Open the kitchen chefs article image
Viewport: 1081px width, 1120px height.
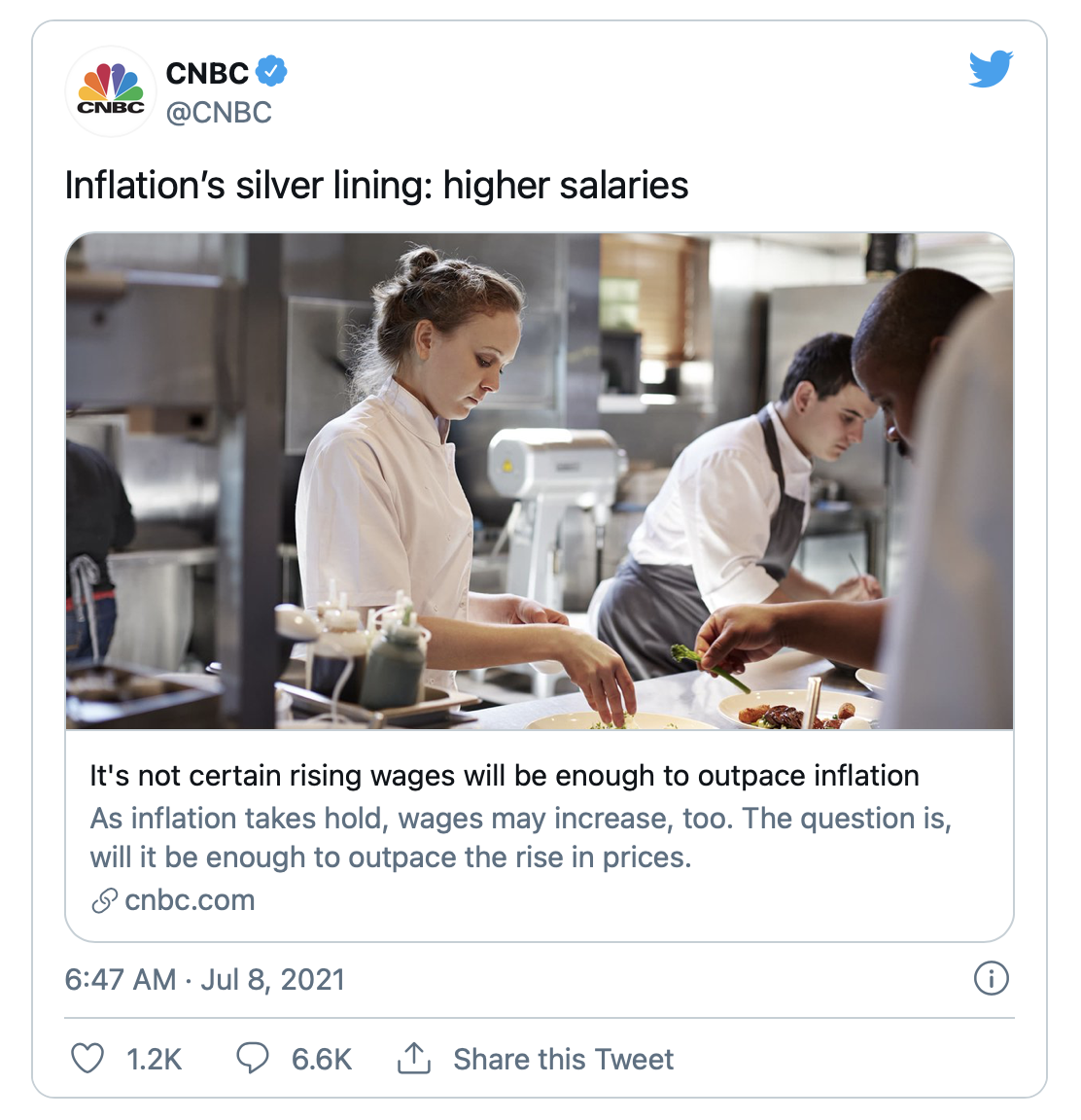pos(540,480)
